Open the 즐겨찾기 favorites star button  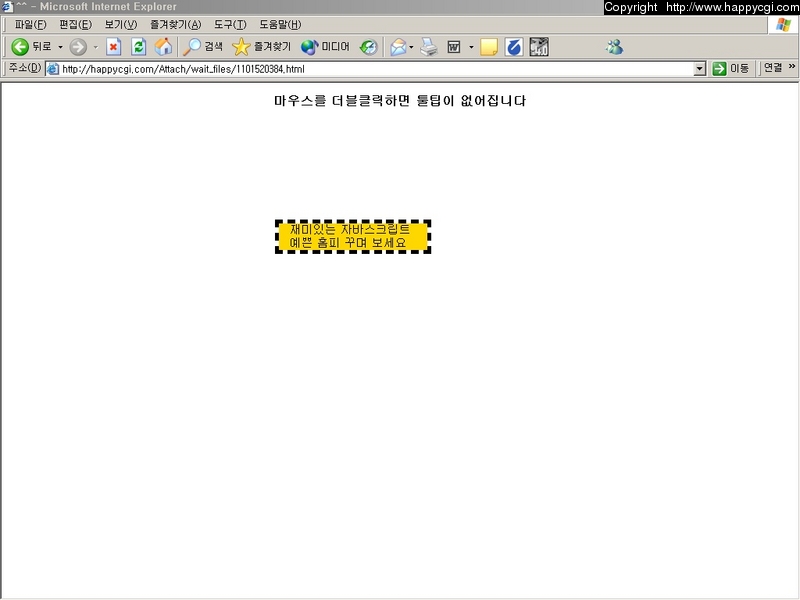point(261,47)
